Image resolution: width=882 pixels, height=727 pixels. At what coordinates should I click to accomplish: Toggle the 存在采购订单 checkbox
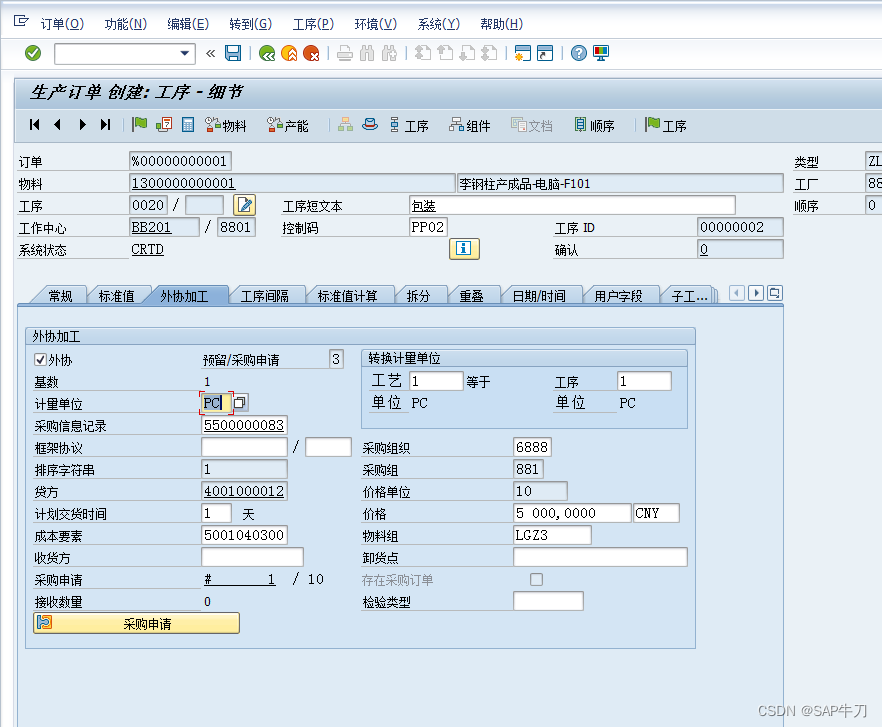(x=537, y=580)
